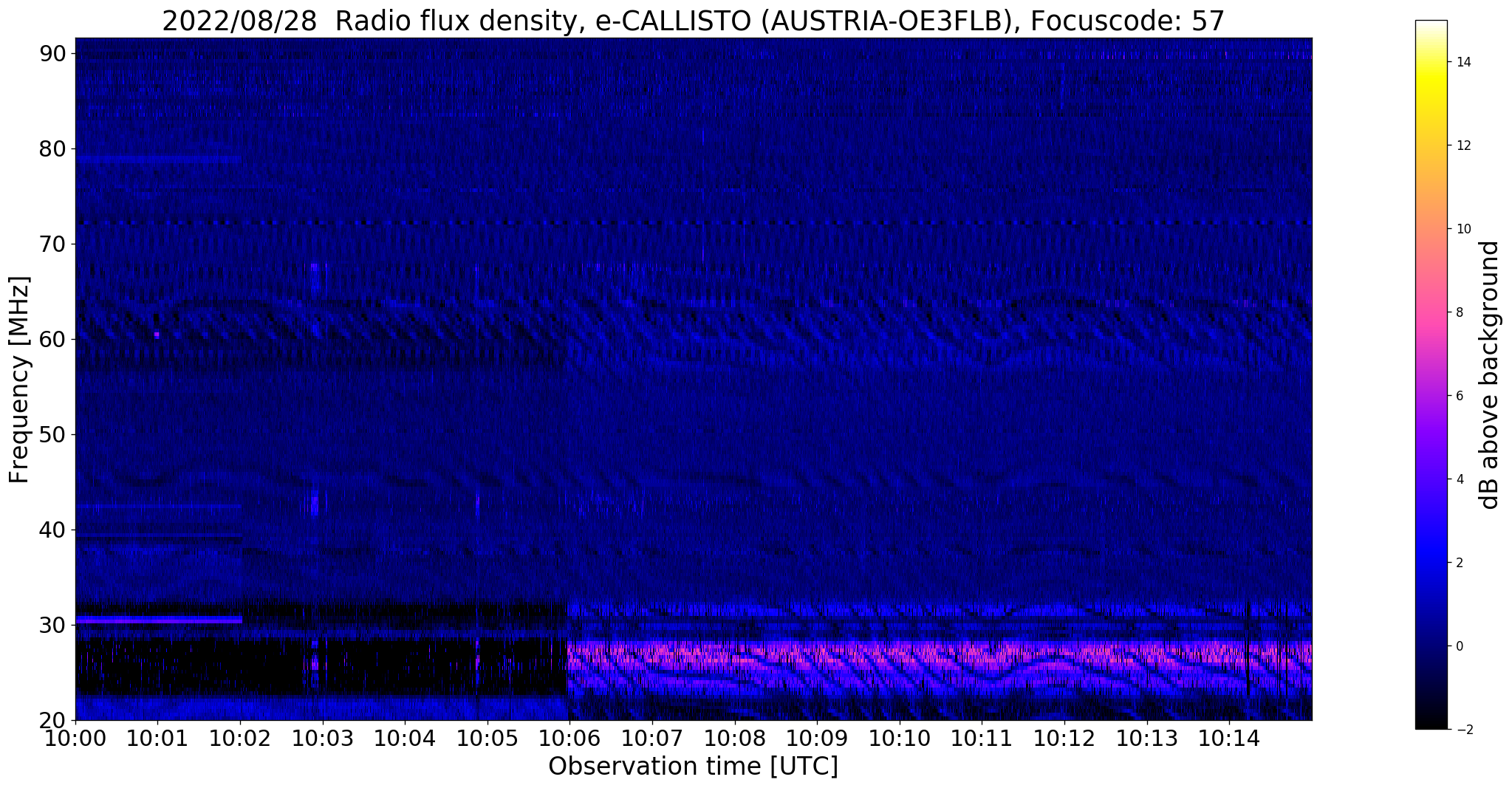
Task: Click the plot title mentioning e-CALLISTO AUSTRIA-OE3FLB
Action: pyautogui.click(x=694, y=21)
